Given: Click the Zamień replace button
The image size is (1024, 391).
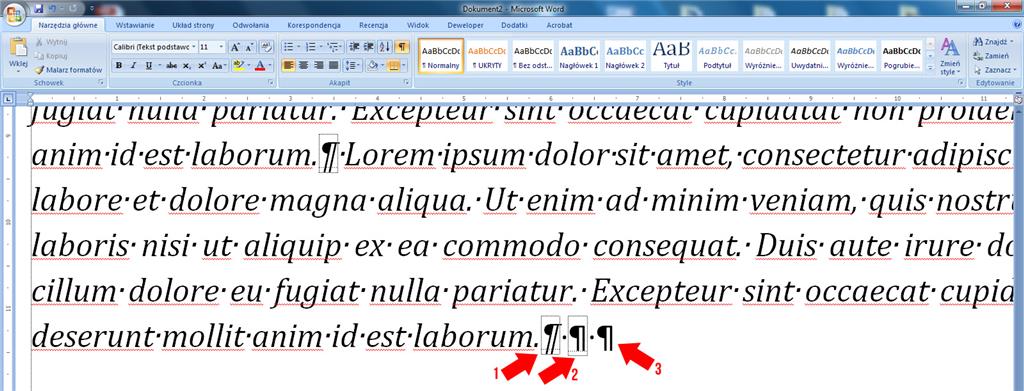Looking at the screenshot, I should pos(991,55).
